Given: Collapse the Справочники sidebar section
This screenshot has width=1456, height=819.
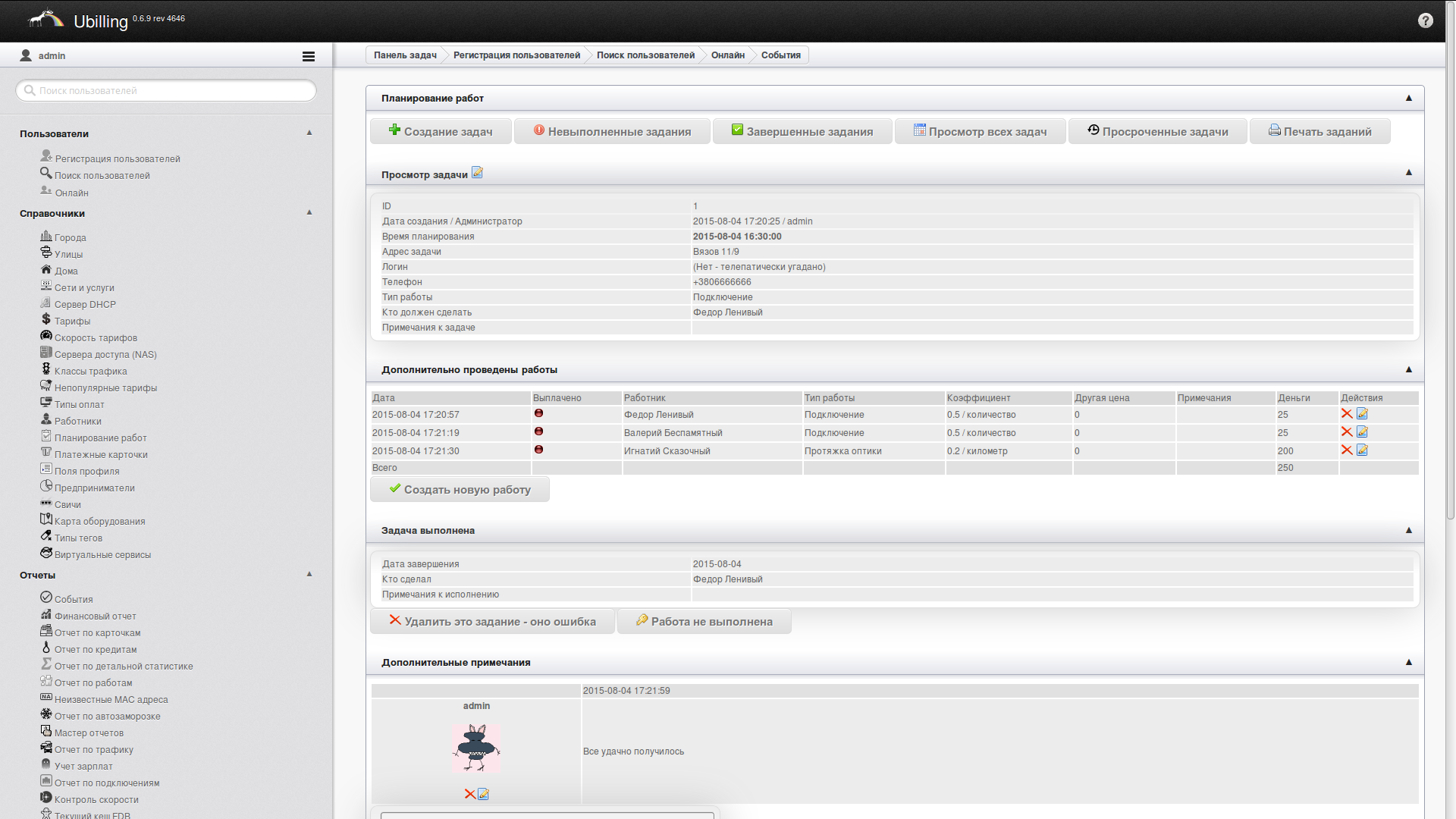Looking at the screenshot, I should 309,212.
